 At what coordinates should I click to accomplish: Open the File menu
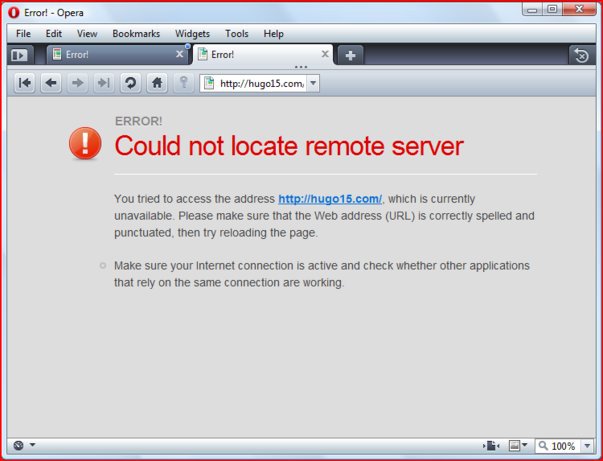click(23, 34)
